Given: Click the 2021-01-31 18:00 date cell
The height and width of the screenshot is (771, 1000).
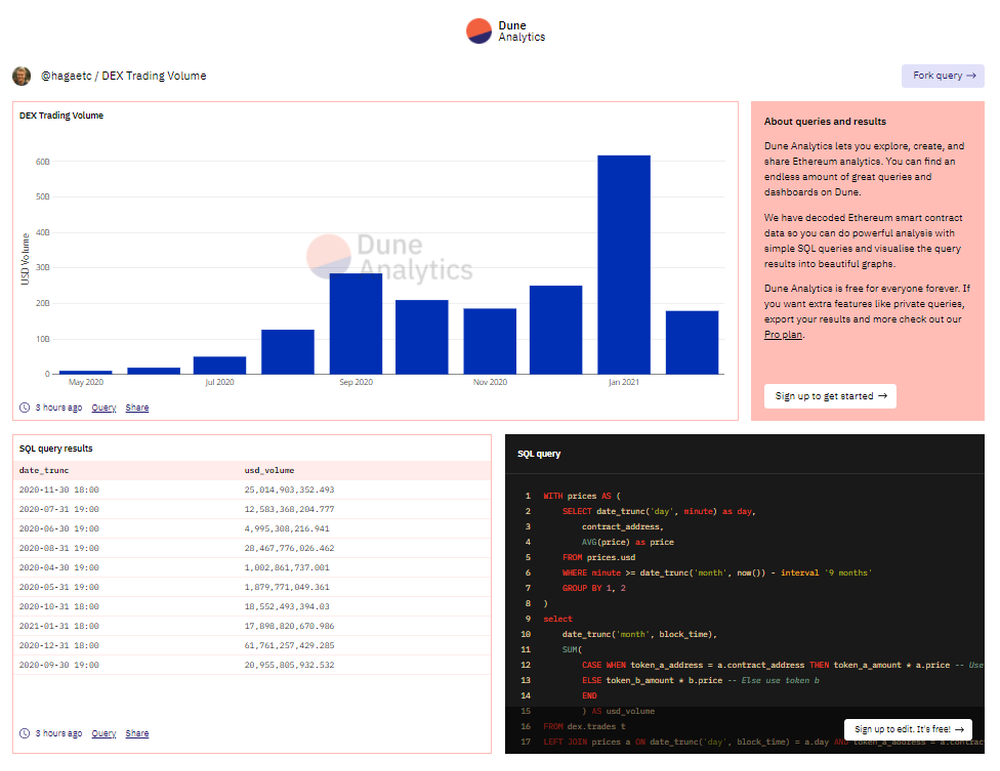Looking at the screenshot, I should pyautogui.click(x=59, y=626).
